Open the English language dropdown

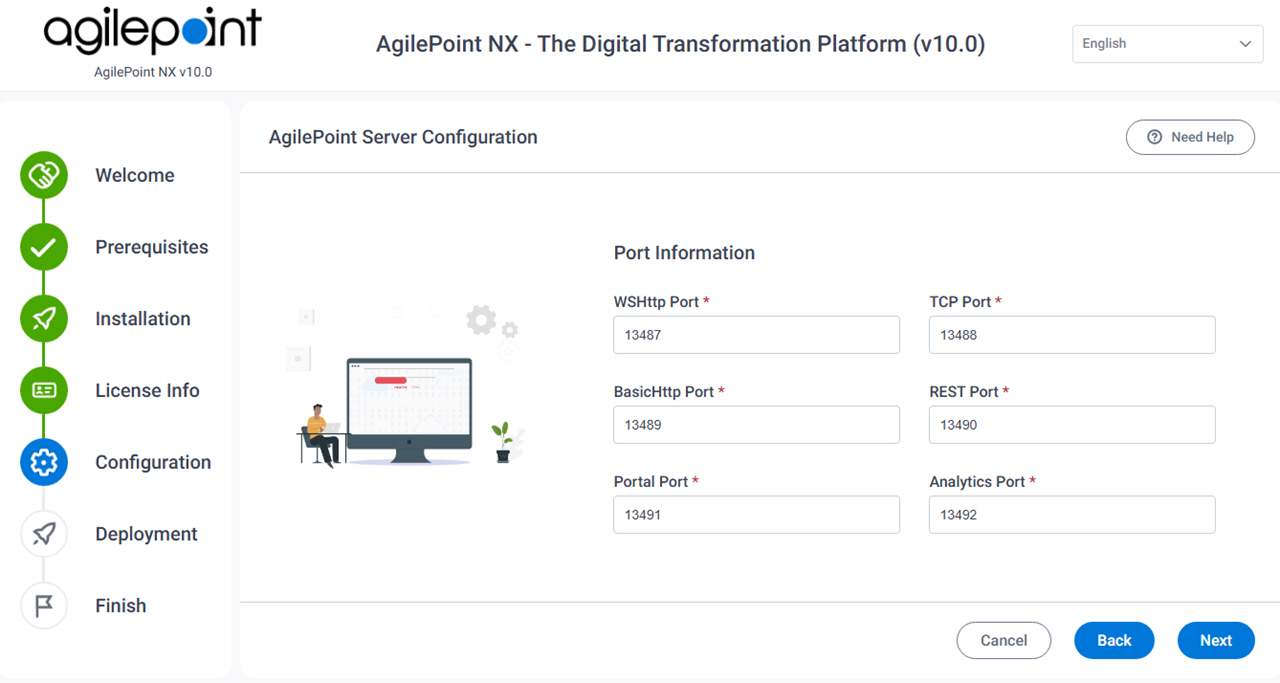(1167, 44)
